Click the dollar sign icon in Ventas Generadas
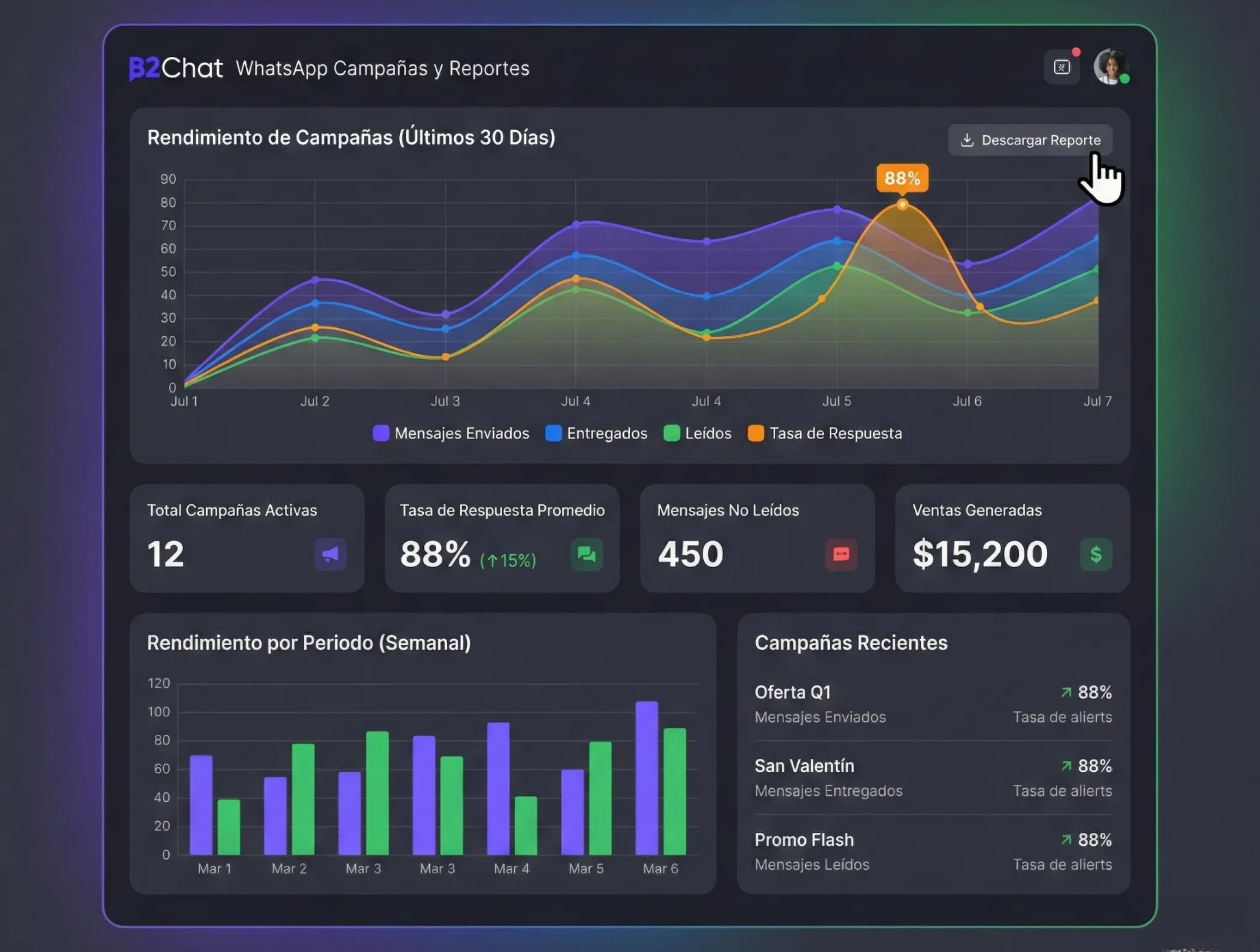1260x952 pixels. pyautogui.click(x=1096, y=554)
